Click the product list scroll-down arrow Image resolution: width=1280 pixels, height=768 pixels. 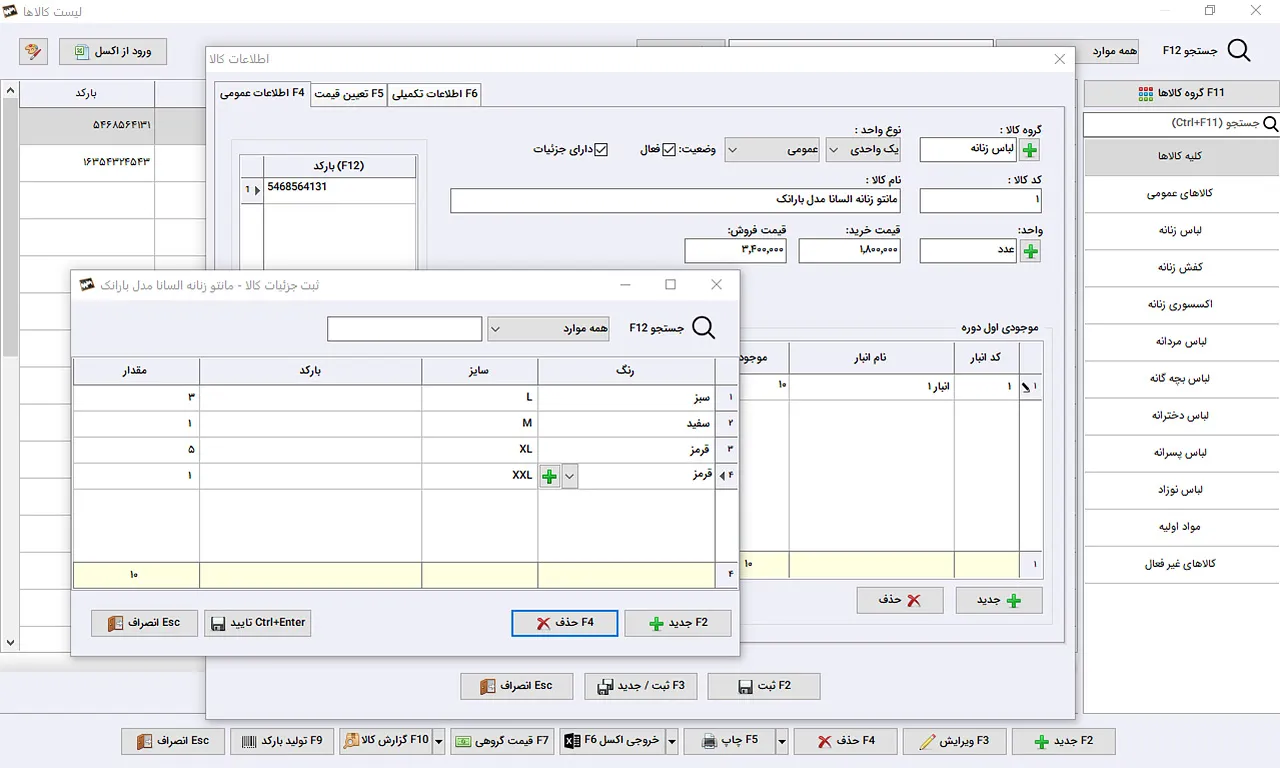(x=10, y=643)
